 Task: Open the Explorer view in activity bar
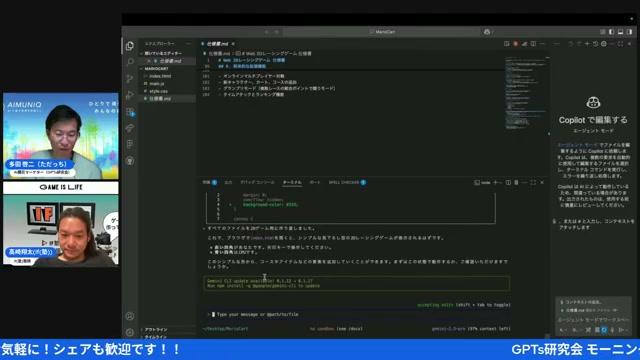(130, 46)
